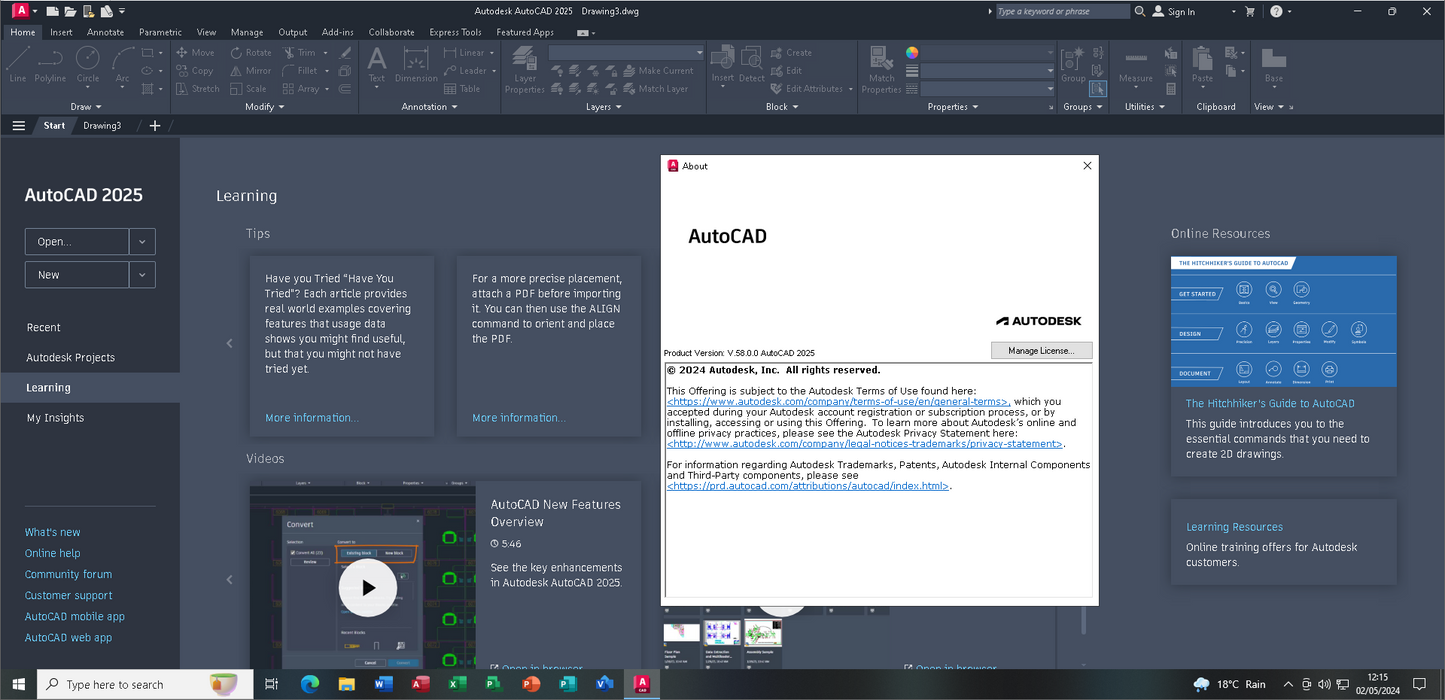Add a new drawing tab with plus
The width and height of the screenshot is (1445, 700).
point(155,126)
